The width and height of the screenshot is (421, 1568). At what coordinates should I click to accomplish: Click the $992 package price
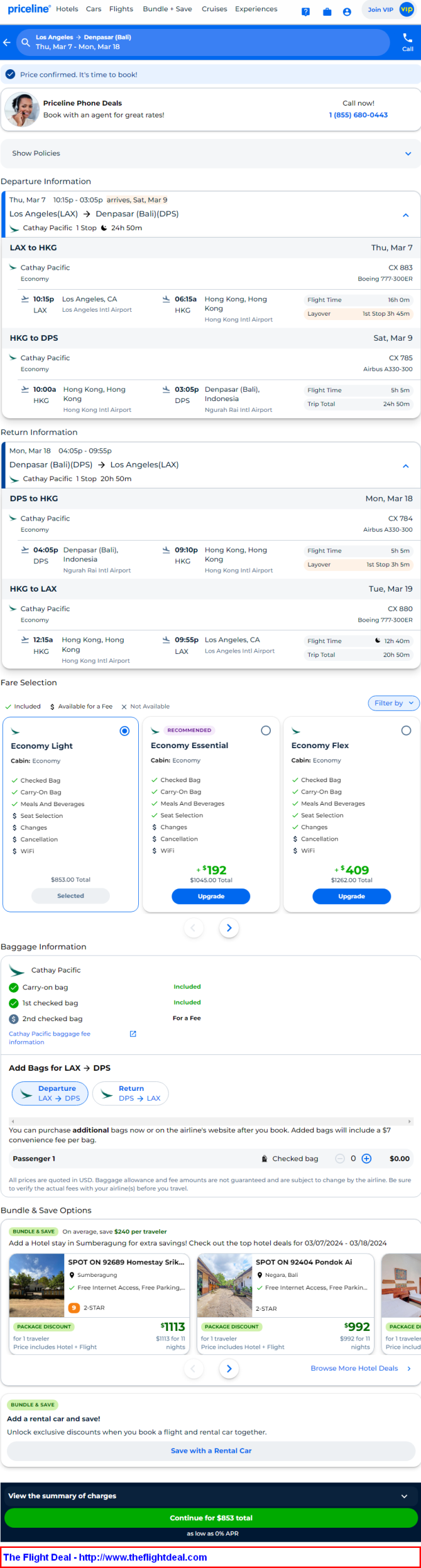pyautogui.click(x=358, y=1327)
